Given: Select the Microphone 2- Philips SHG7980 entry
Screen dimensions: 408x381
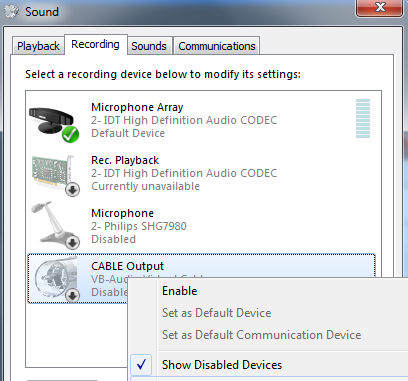Looking at the screenshot, I should pos(139,226).
